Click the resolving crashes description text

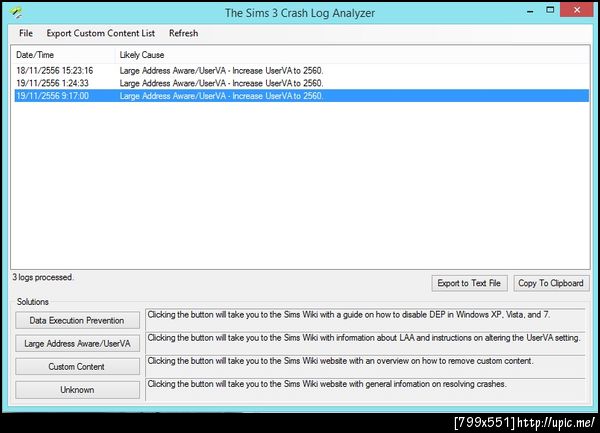pos(327,384)
